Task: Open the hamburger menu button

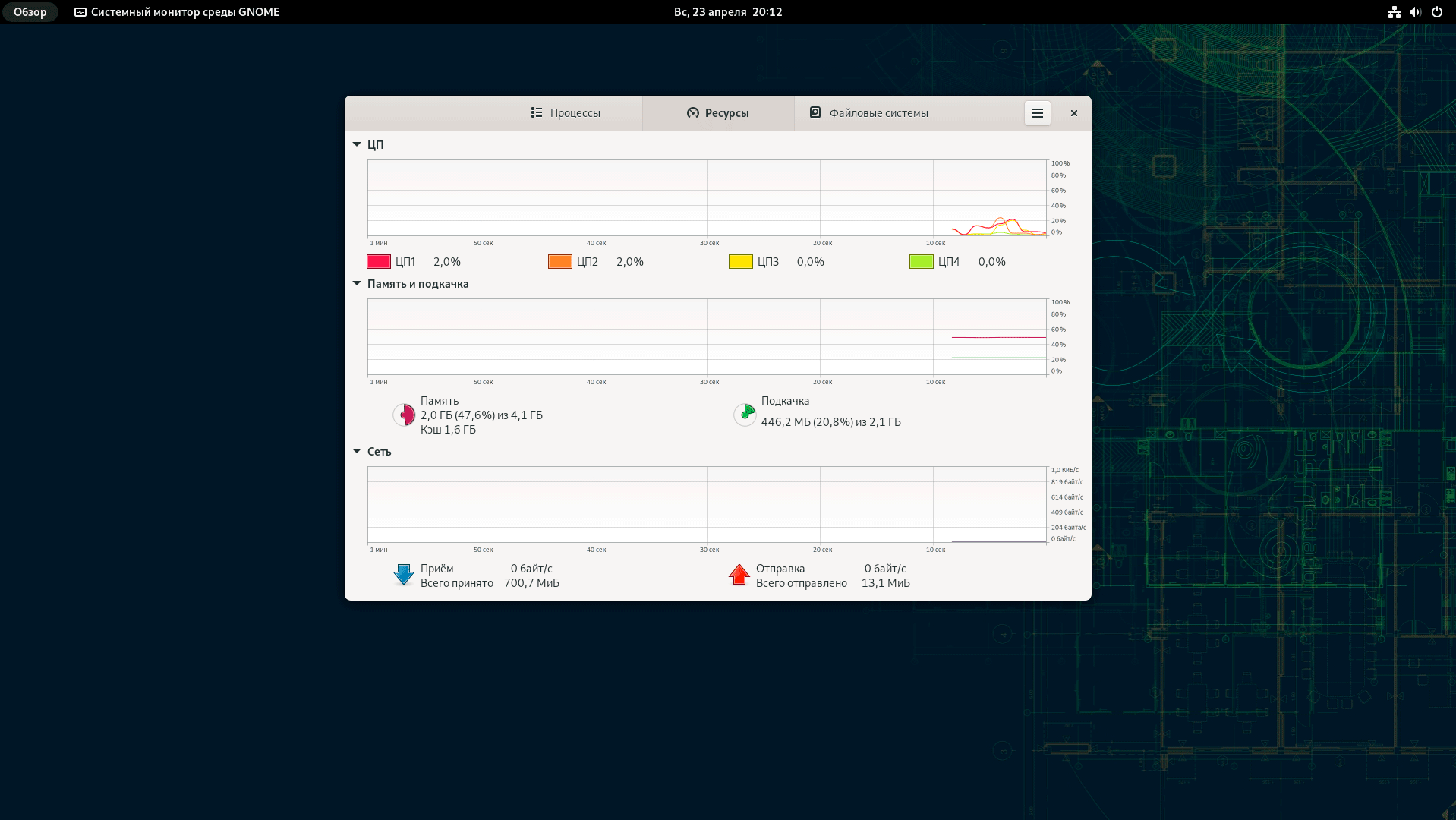Action: click(1037, 113)
